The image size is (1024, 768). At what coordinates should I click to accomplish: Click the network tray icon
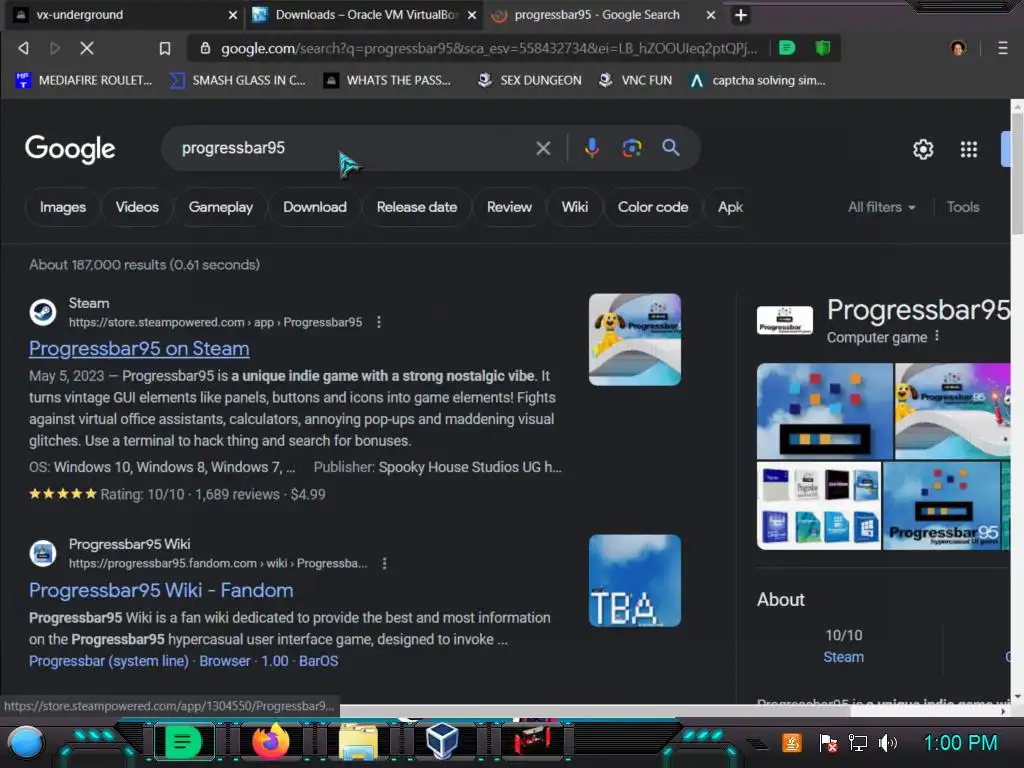coord(857,743)
